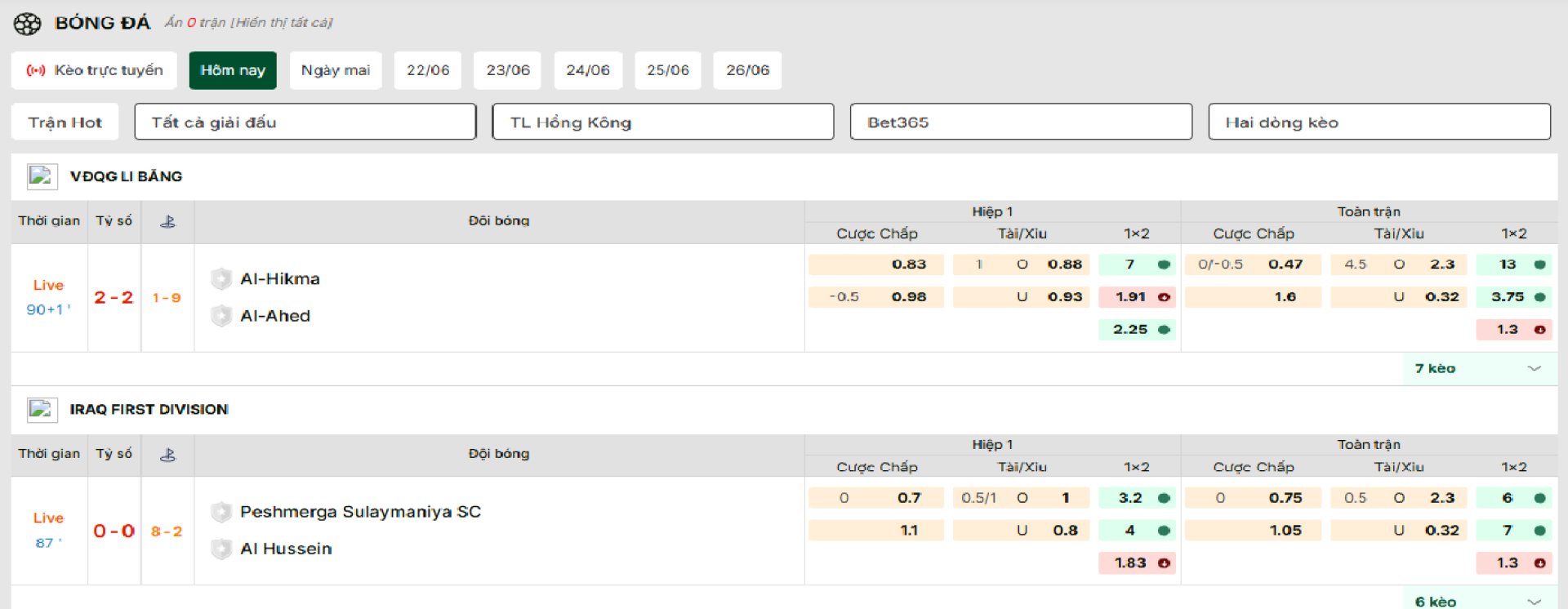This screenshot has width=1568, height=609.
Task: Click the red indicator beside Al-Hikma full-match 1.3
Action: (x=1539, y=330)
